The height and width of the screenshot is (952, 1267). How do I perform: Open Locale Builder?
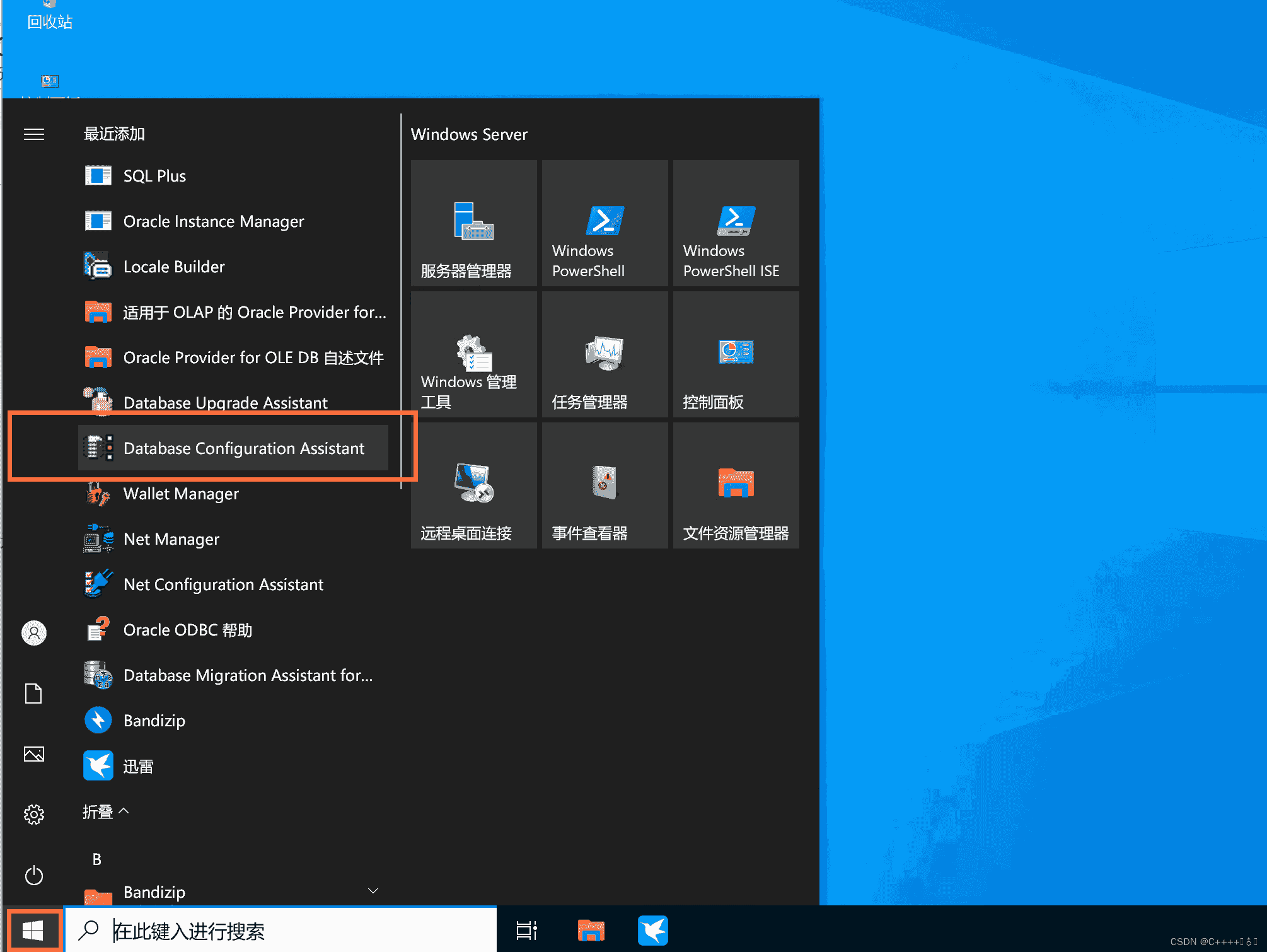pos(233,267)
